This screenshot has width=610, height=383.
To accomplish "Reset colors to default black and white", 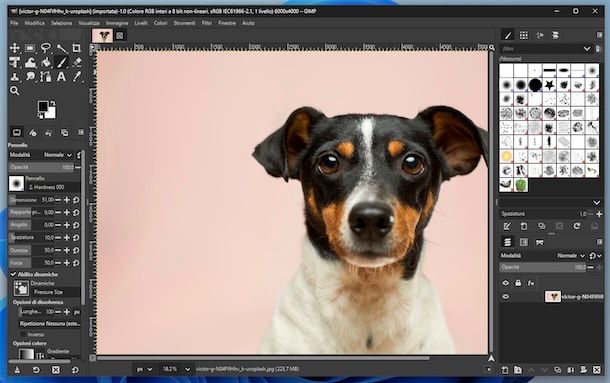I will [x=40, y=116].
